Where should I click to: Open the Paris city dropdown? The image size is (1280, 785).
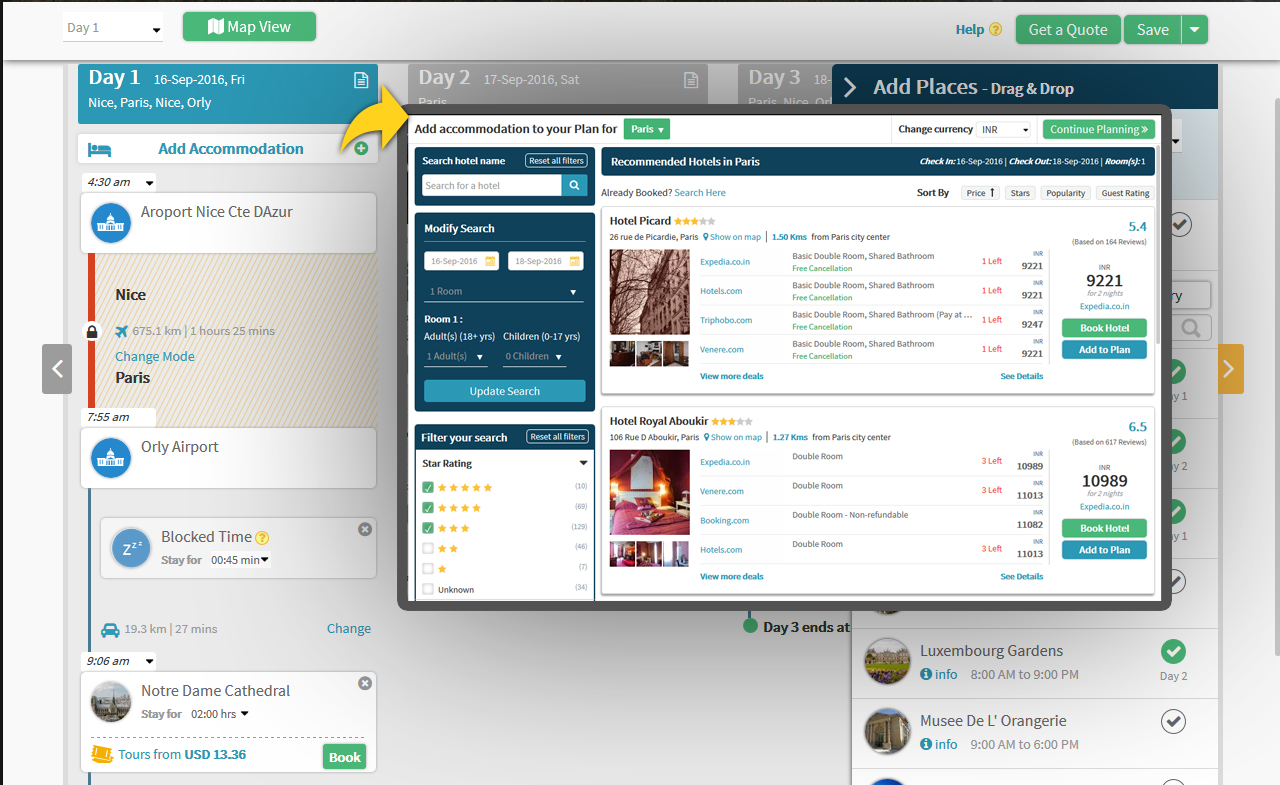pos(646,129)
